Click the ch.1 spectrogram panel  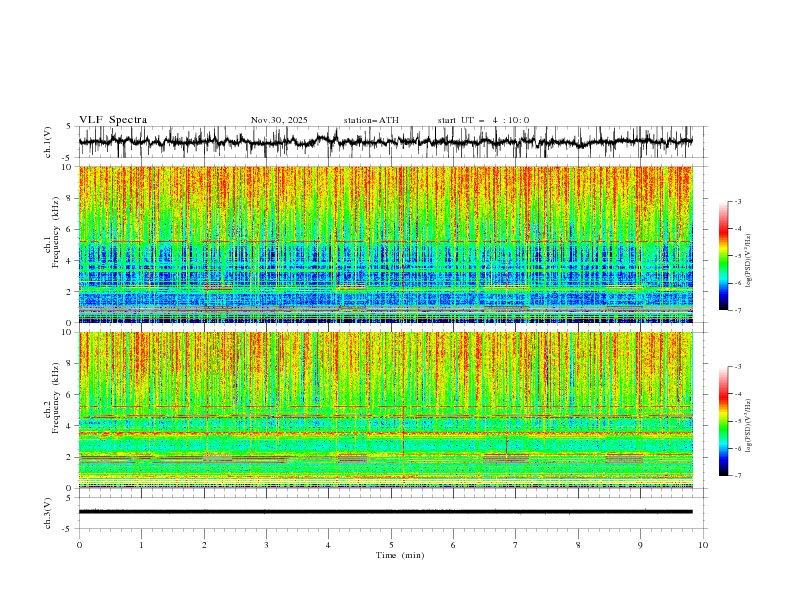pos(386,244)
